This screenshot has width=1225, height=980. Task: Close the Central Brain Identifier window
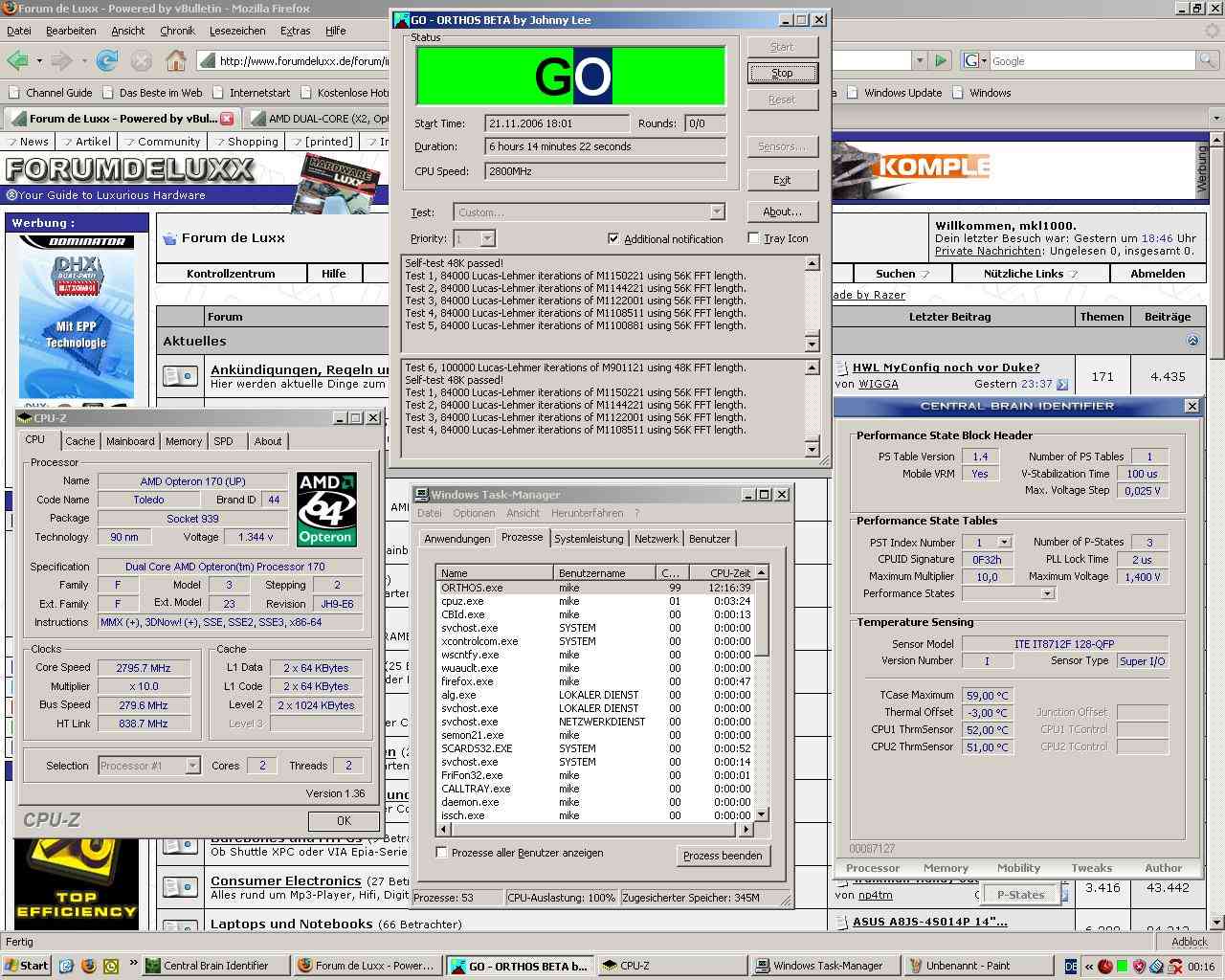coord(1192,406)
